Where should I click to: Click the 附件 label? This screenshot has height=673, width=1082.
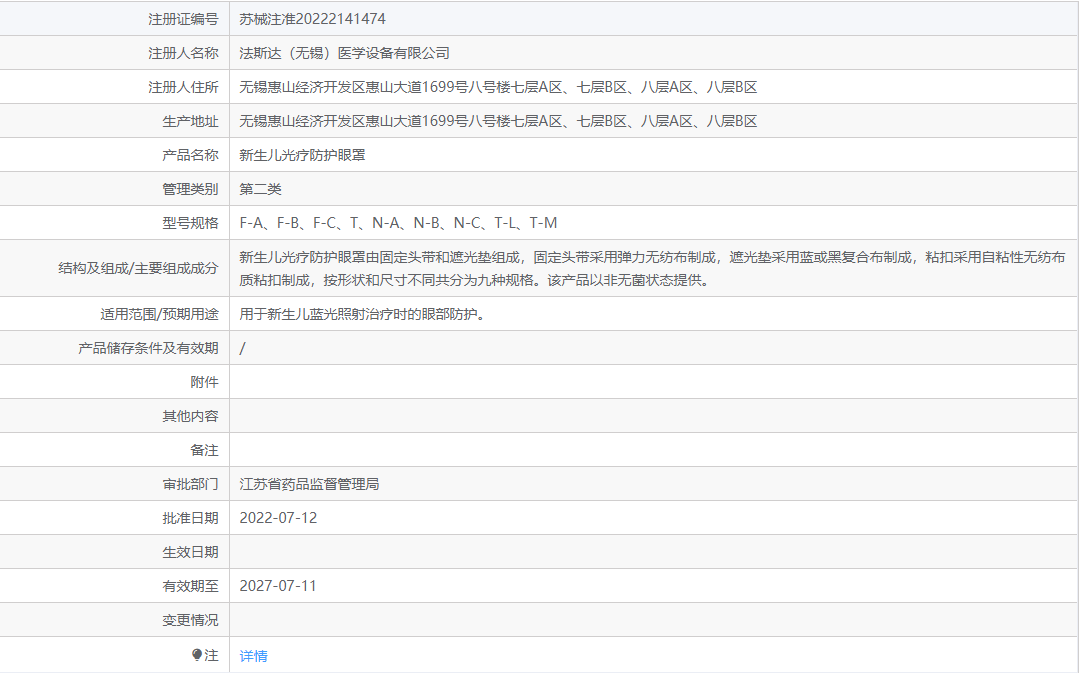tap(204, 382)
